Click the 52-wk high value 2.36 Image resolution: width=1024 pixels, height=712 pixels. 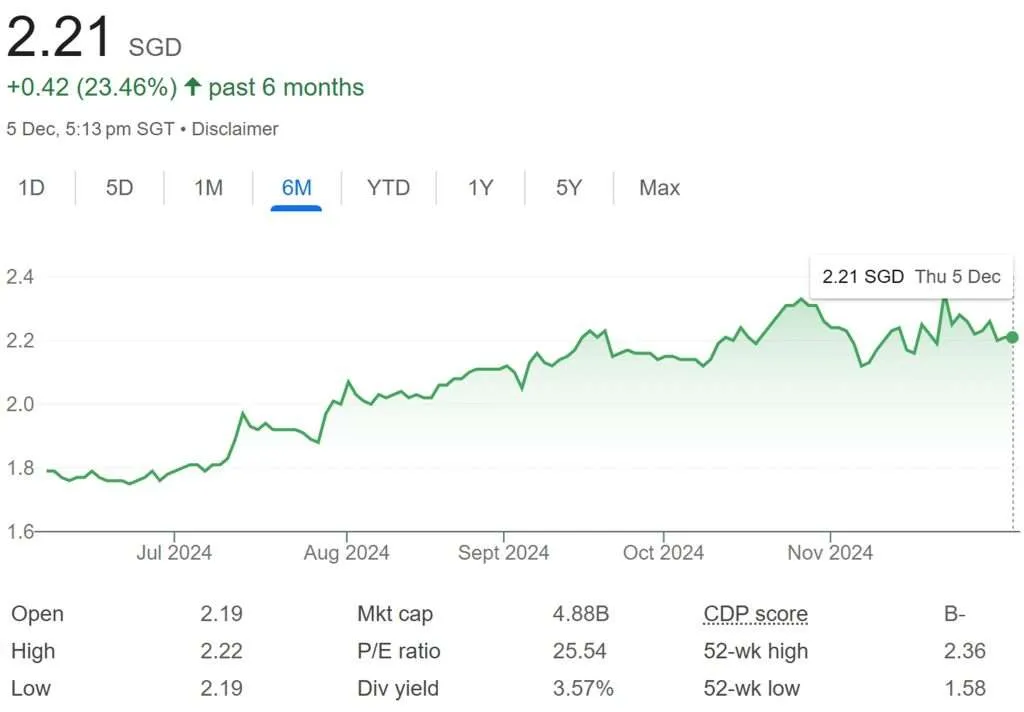pyautogui.click(x=963, y=651)
